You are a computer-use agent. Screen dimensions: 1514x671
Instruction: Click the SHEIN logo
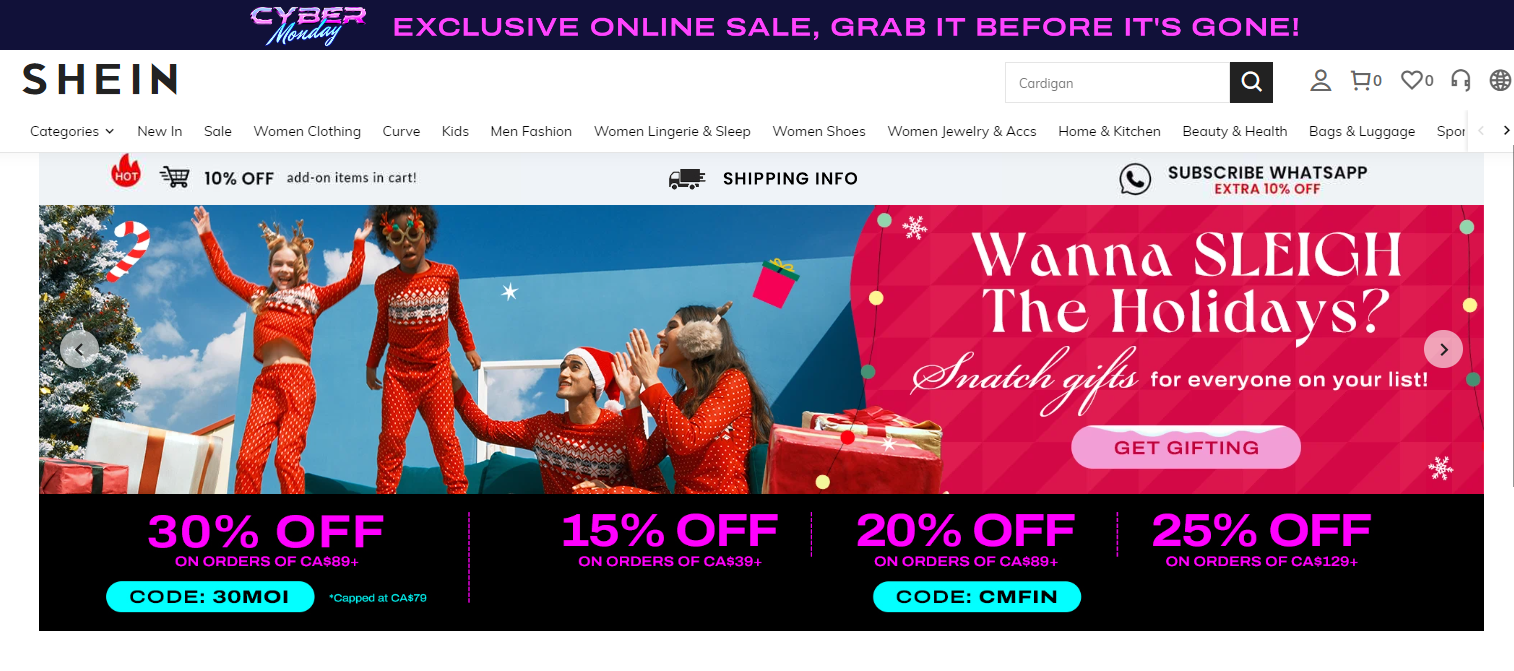pyautogui.click(x=100, y=80)
